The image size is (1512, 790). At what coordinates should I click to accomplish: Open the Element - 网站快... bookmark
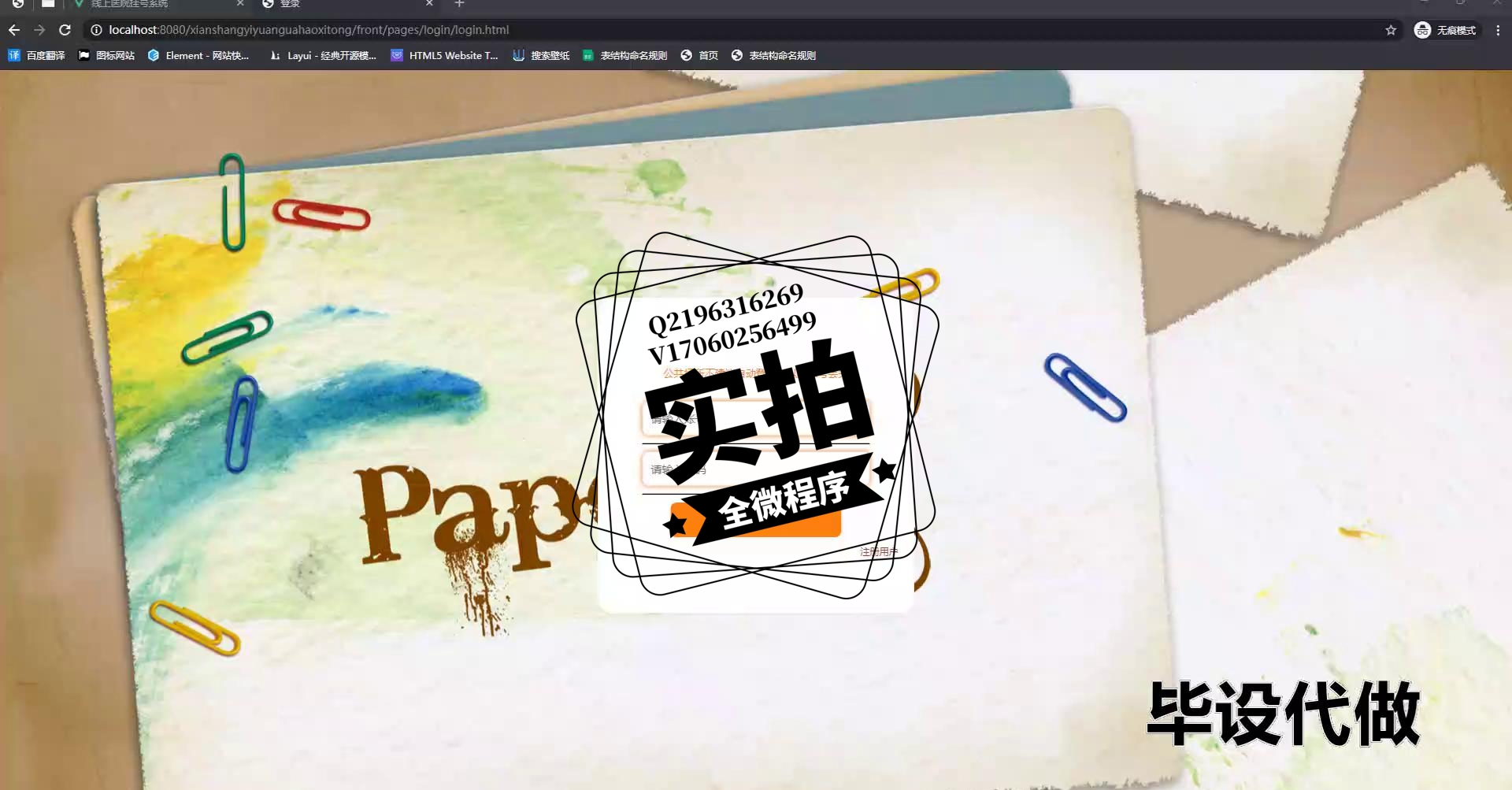(198, 55)
